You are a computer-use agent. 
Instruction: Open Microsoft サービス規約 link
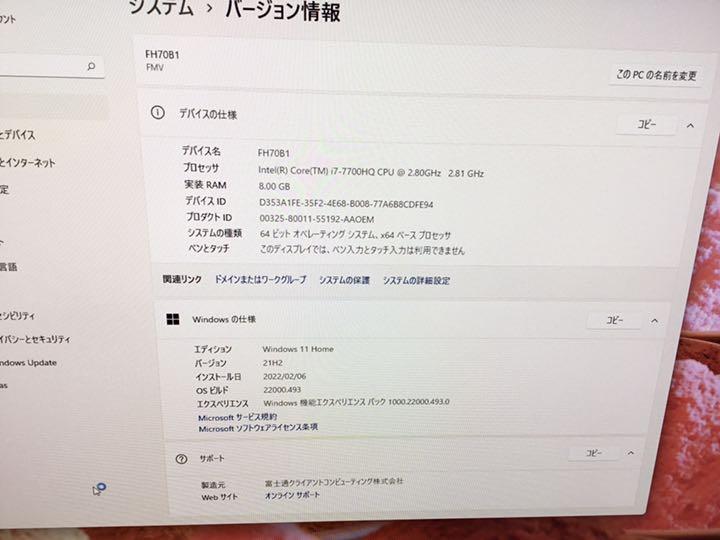[237, 417]
